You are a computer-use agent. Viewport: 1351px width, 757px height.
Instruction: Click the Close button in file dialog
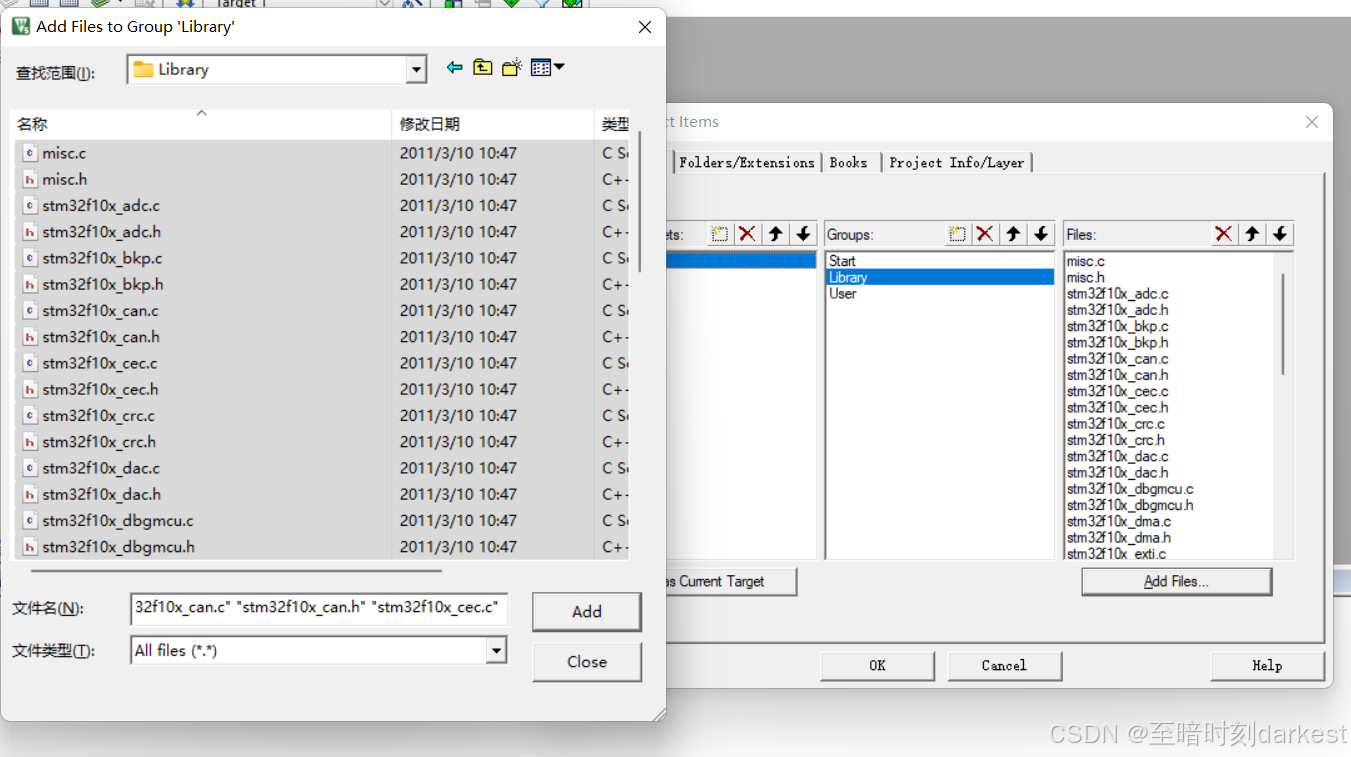point(587,662)
